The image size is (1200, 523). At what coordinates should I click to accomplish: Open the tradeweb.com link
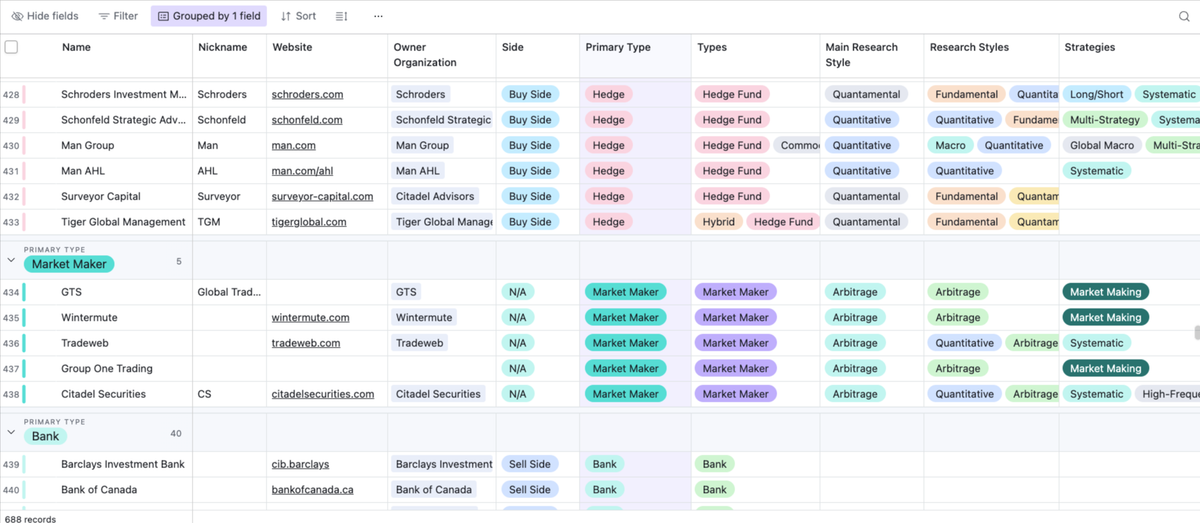tap(306, 343)
